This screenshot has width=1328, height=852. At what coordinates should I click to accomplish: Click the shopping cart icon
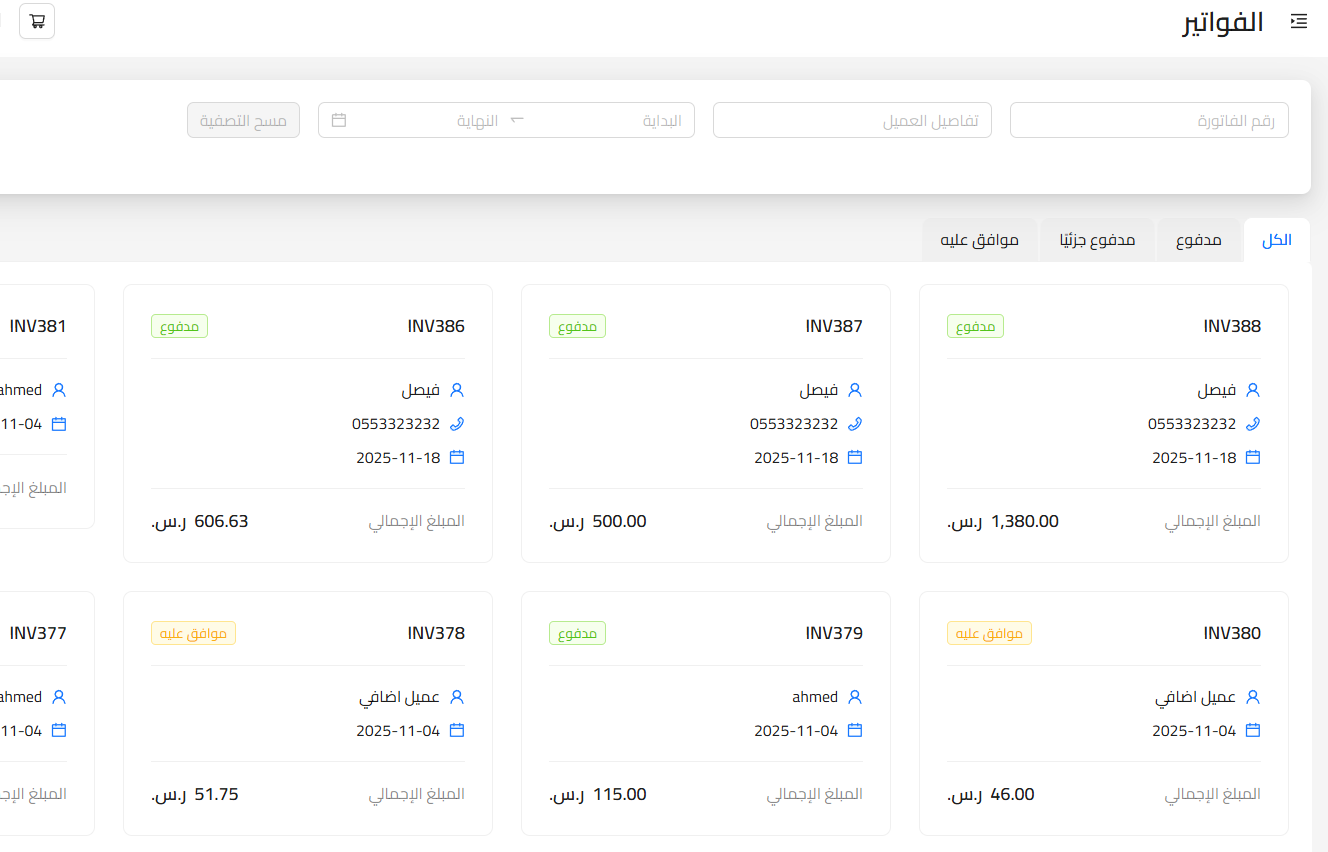[37, 20]
